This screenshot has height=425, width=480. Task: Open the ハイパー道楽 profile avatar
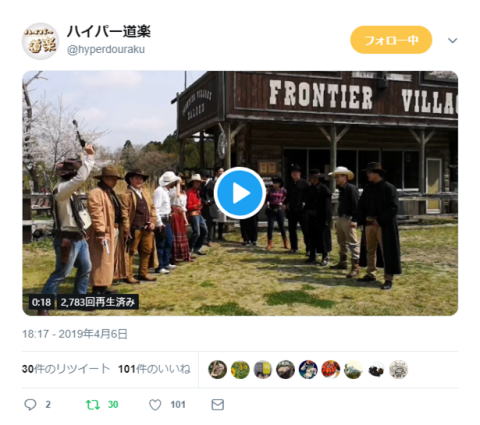click(40, 41)
